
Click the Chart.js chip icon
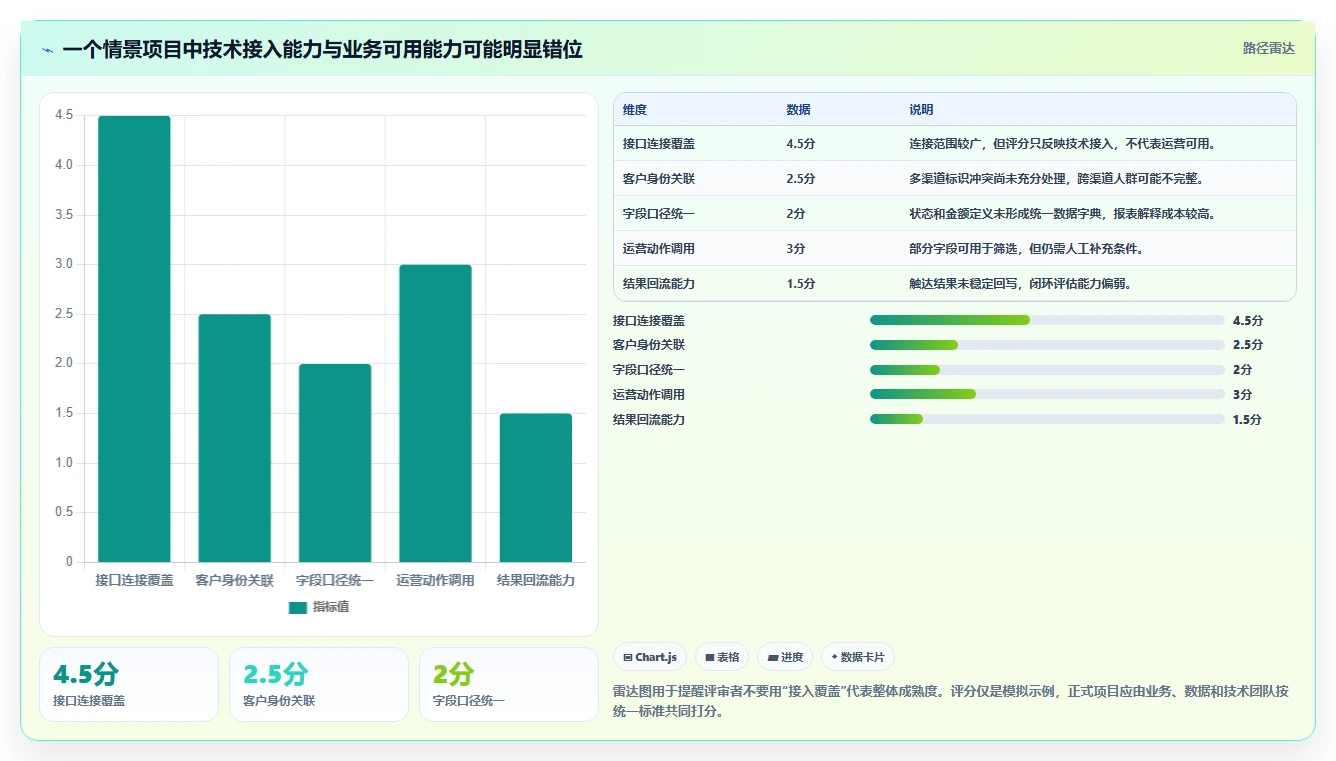click(627, 658)
